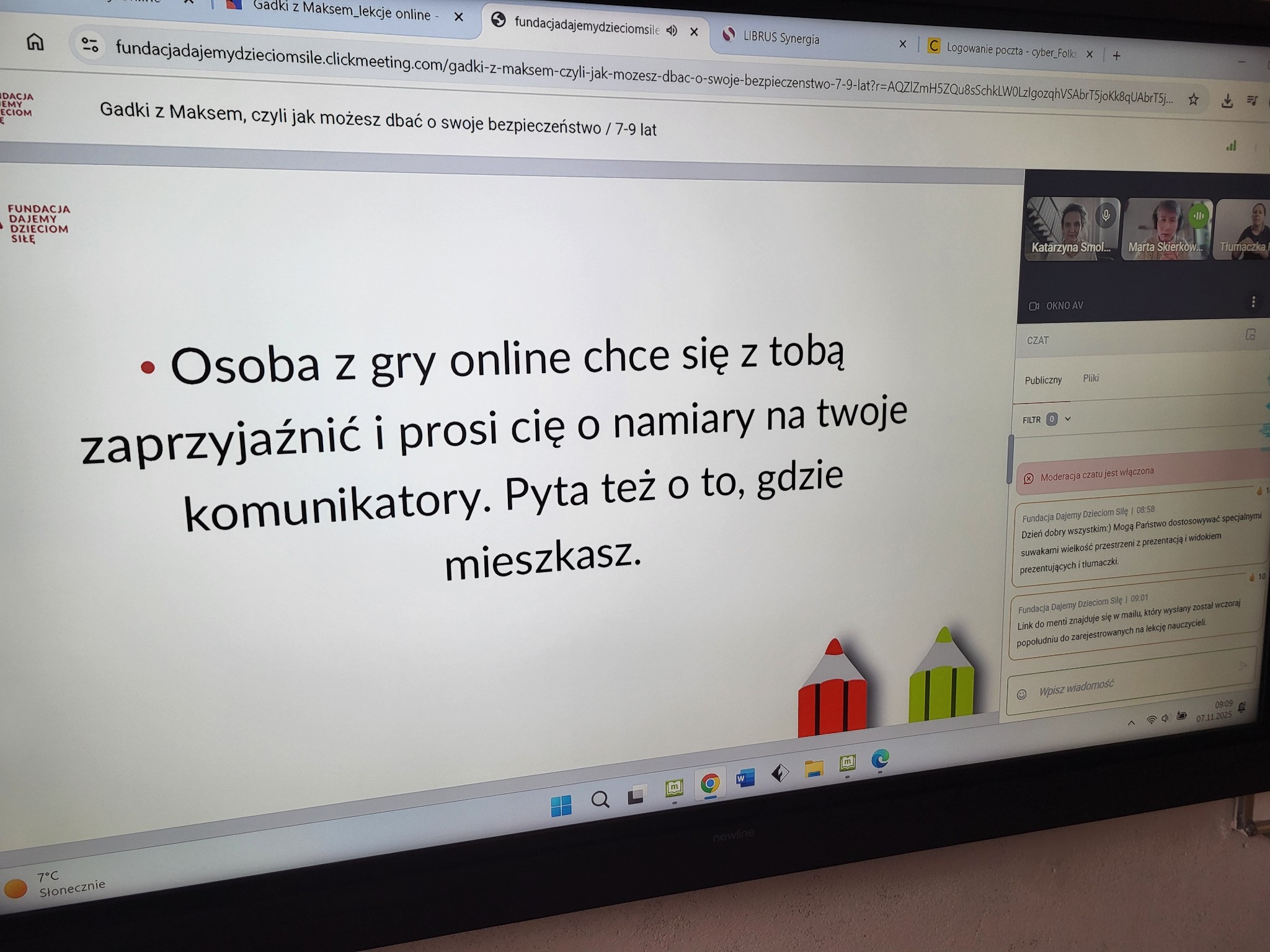Screen dimensions: 1270x952
Task: Mute tab using speaker icon on ClickMeeting tab
Action: click(672, 30)
